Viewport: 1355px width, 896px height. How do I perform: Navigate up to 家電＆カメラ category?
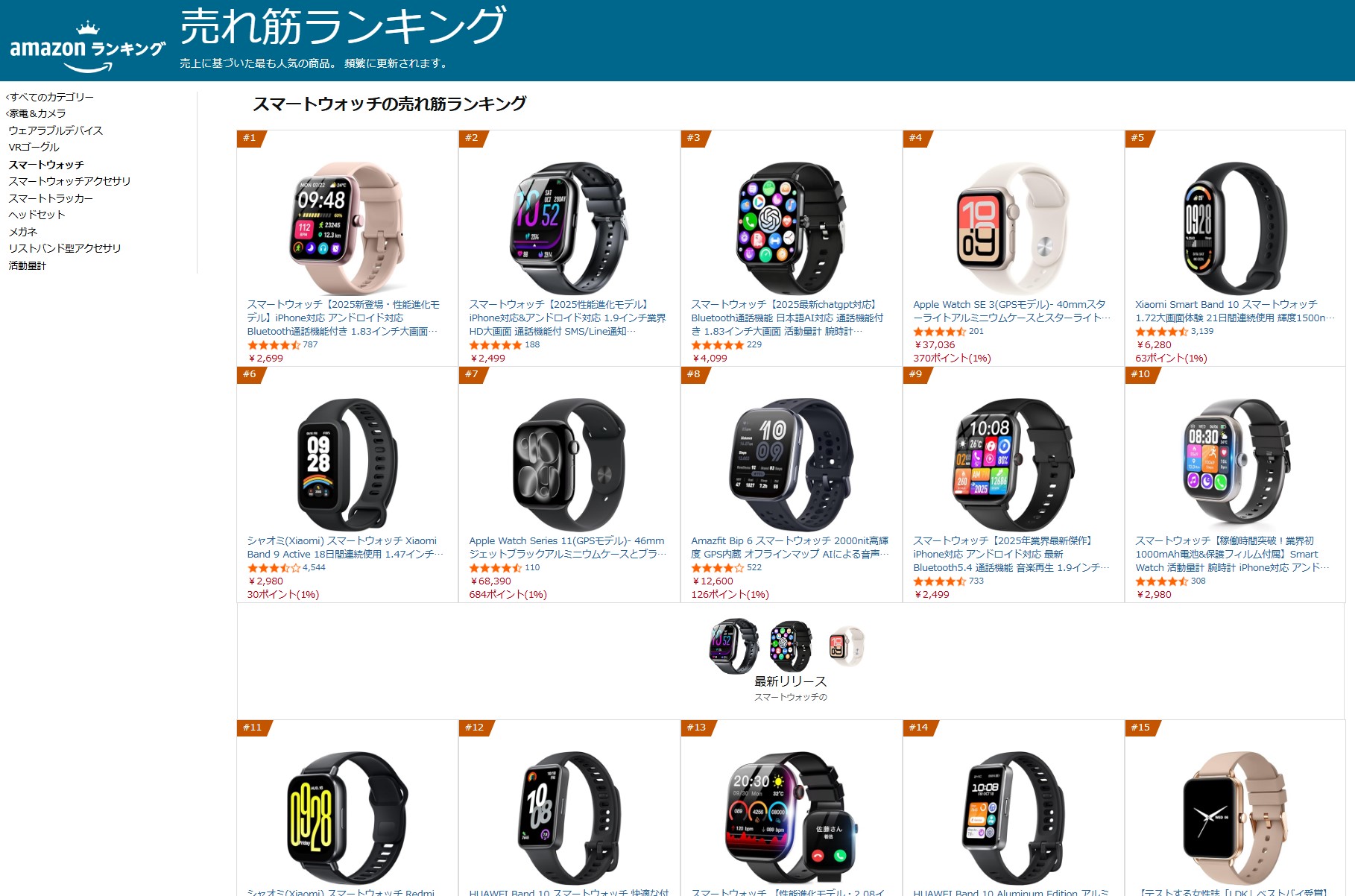click(x=37, y=113)
